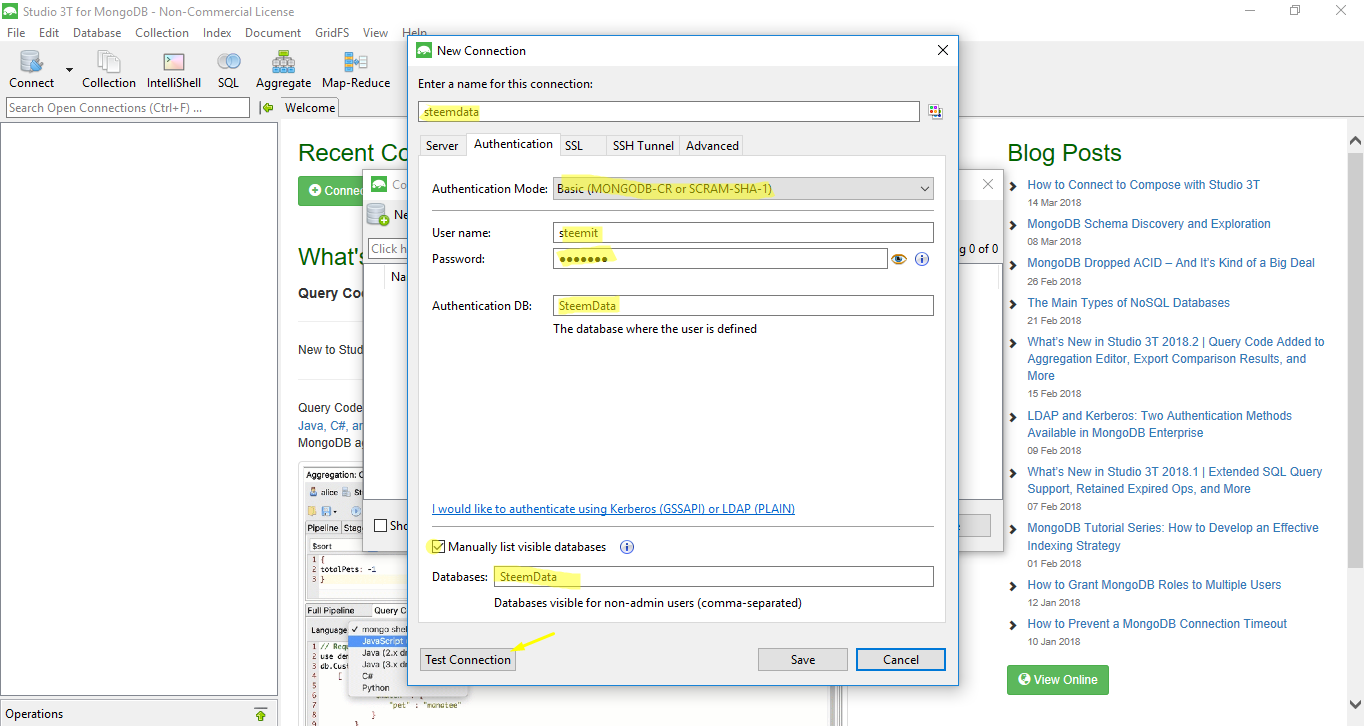
Task: Click the "14 Mar 2018" blog date
Action: 1054,203
